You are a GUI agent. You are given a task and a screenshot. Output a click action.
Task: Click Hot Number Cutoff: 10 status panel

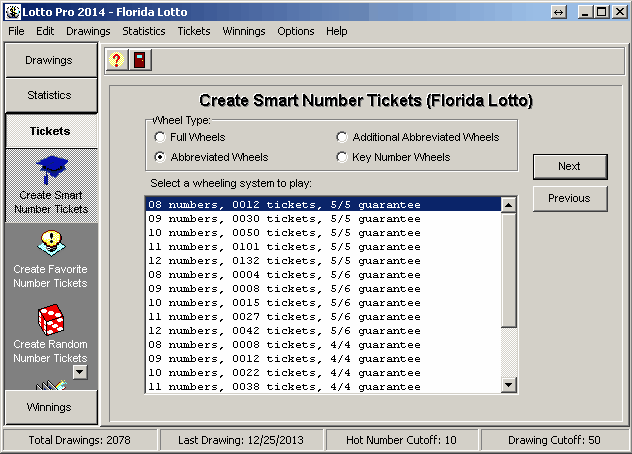pyautogui.click(x=401, y=440)
